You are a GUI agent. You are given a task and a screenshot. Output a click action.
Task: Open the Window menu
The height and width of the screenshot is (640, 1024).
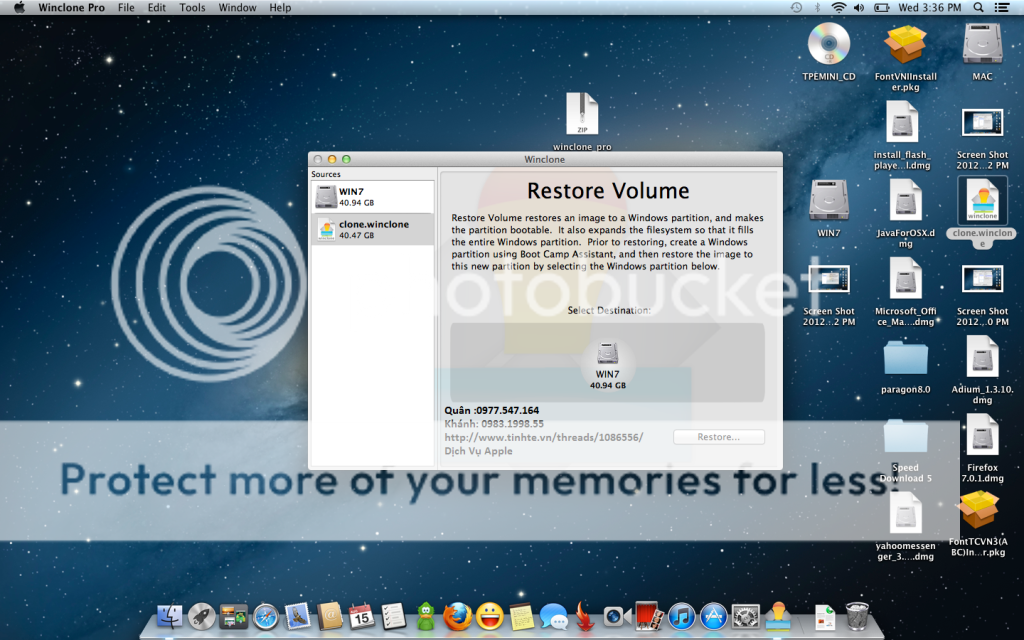tap(237, 8)
